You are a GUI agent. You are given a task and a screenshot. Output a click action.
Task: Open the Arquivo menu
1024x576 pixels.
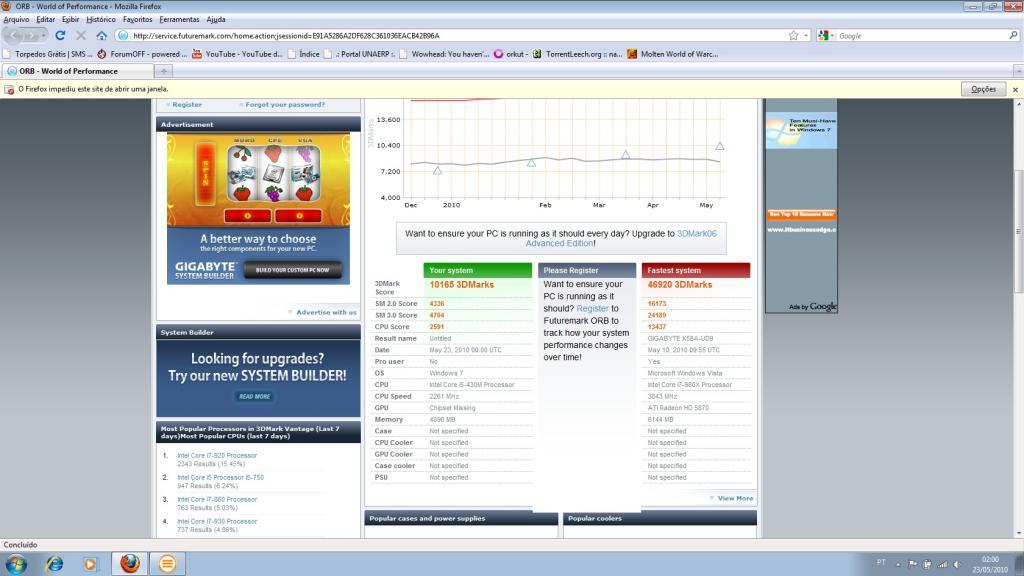pyautogui.click(x=16, y=20)
